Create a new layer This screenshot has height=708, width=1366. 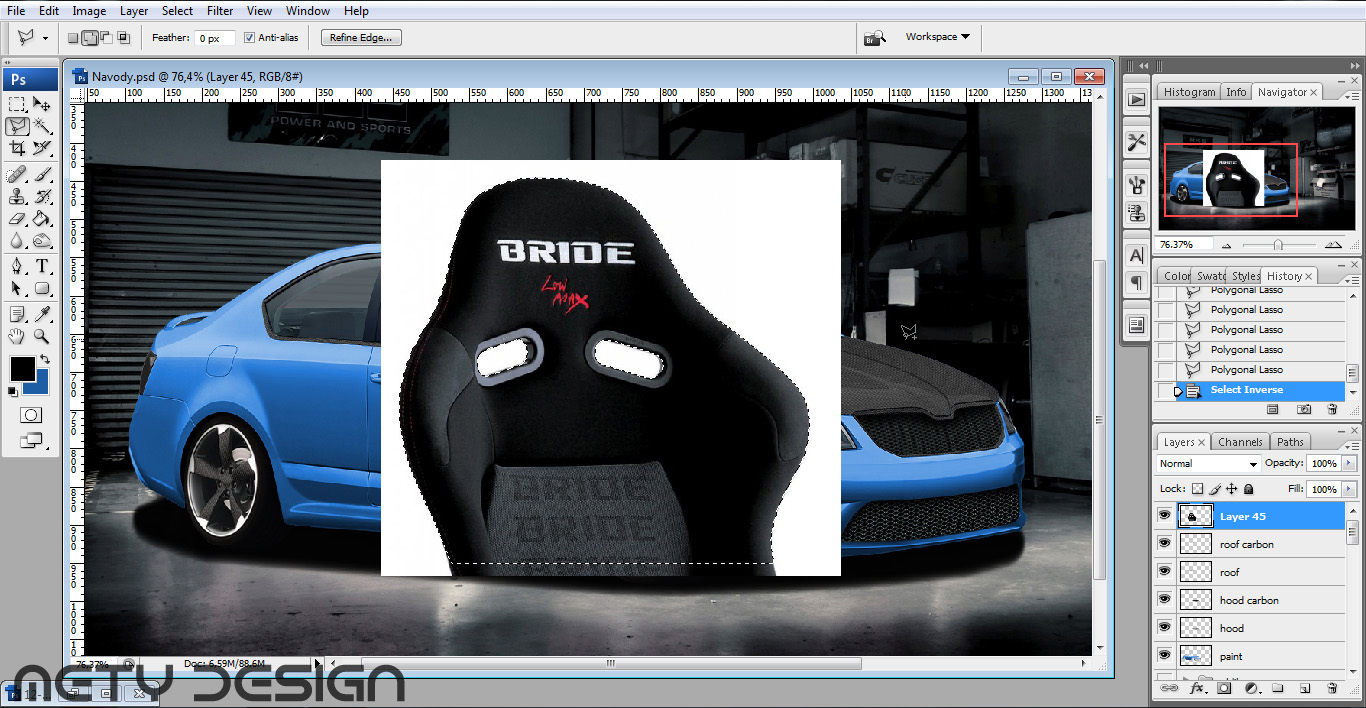tap(1305, 688)
